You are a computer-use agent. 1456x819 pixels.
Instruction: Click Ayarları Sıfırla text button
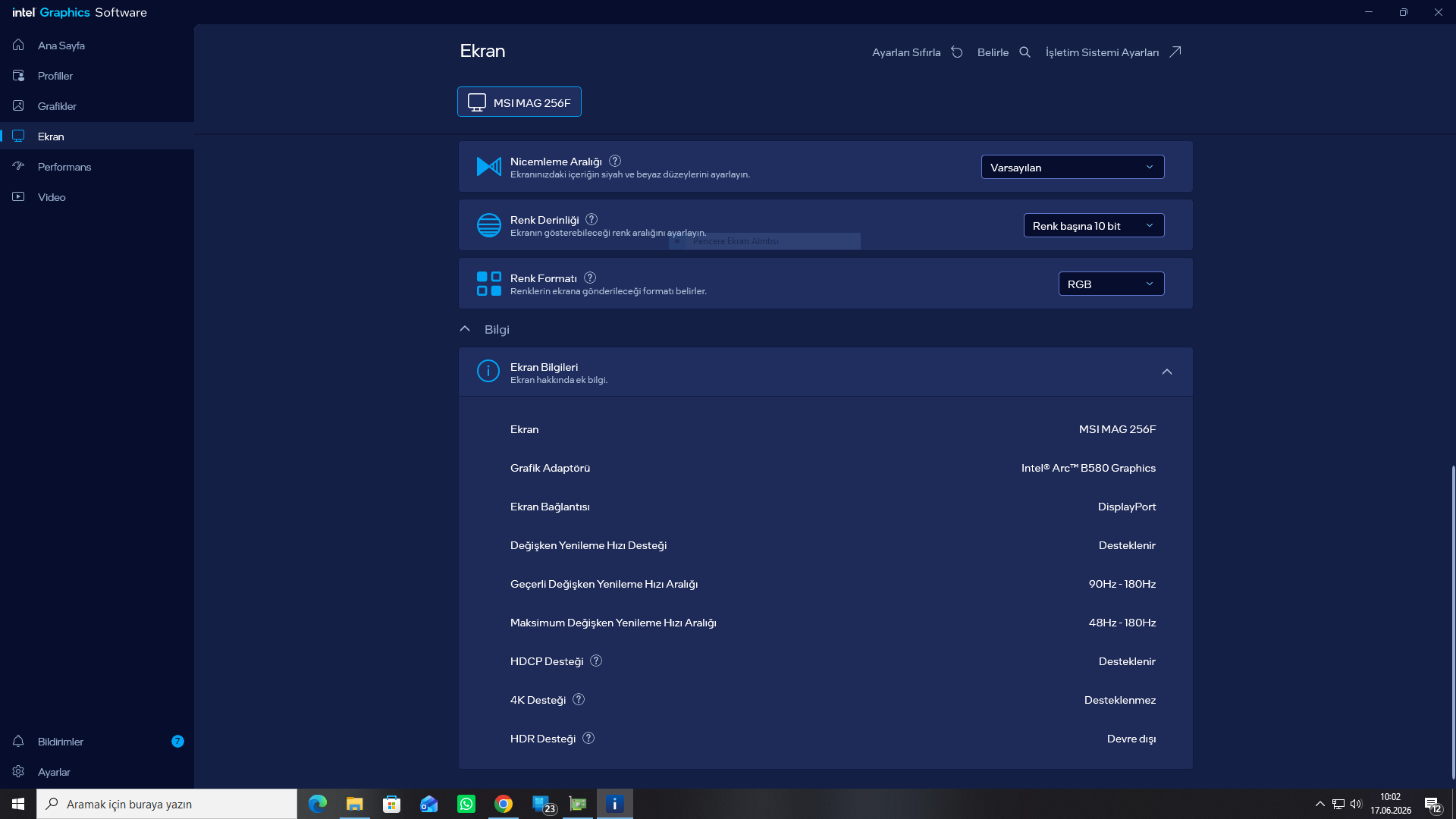tap(906, 52)
